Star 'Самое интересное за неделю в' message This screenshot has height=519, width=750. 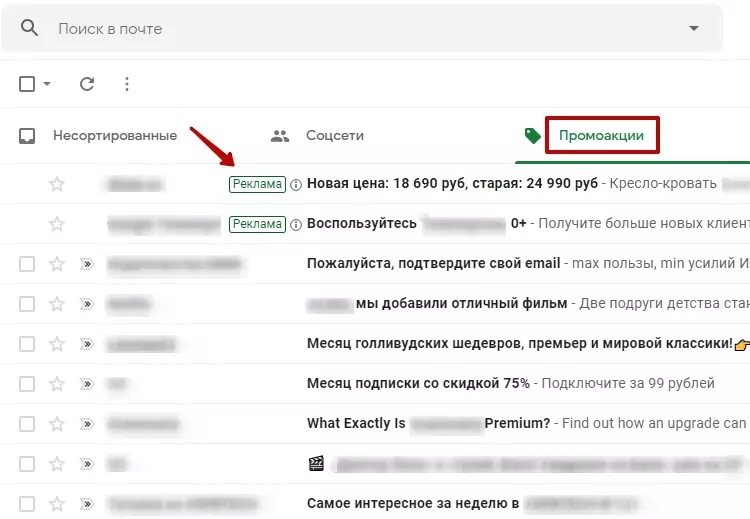(x=57, y=503)
